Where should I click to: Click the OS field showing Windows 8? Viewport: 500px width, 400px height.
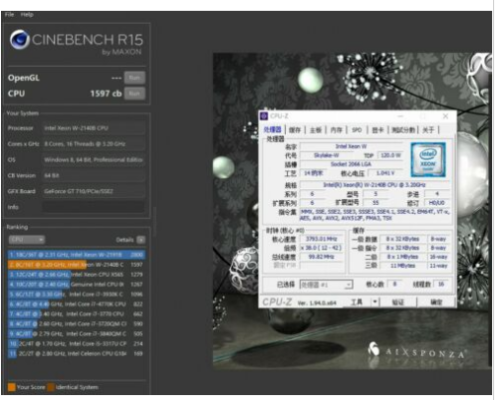coord(93,160)
